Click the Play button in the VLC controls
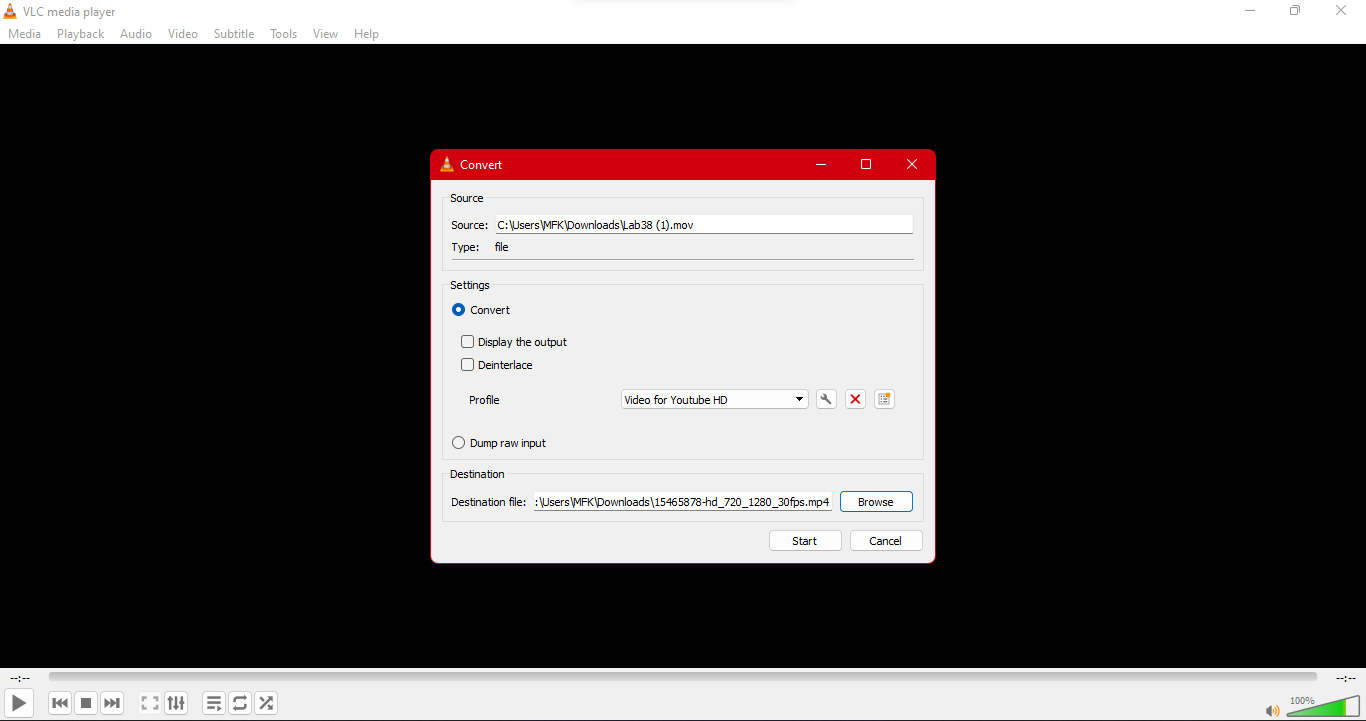 pos(19,703)
